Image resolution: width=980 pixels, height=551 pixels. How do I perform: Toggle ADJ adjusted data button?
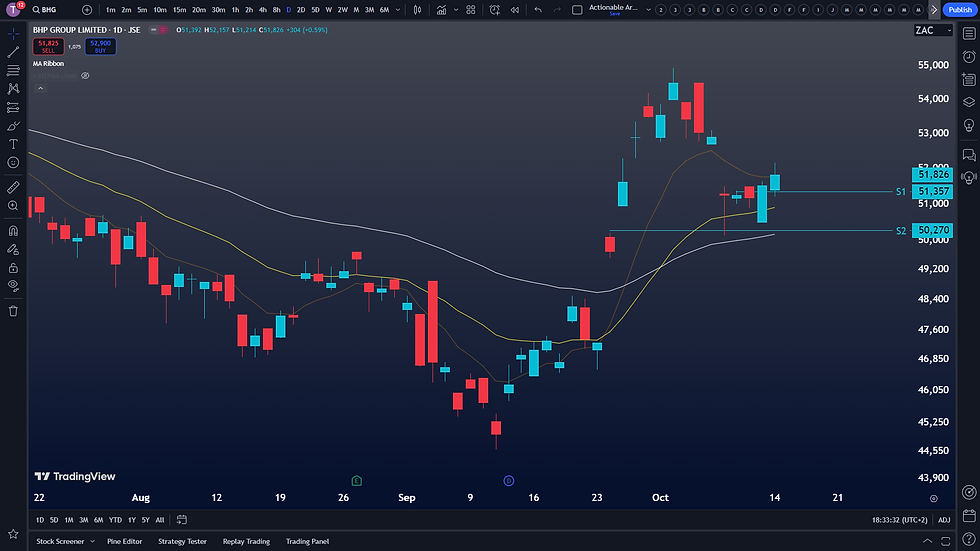944,520
